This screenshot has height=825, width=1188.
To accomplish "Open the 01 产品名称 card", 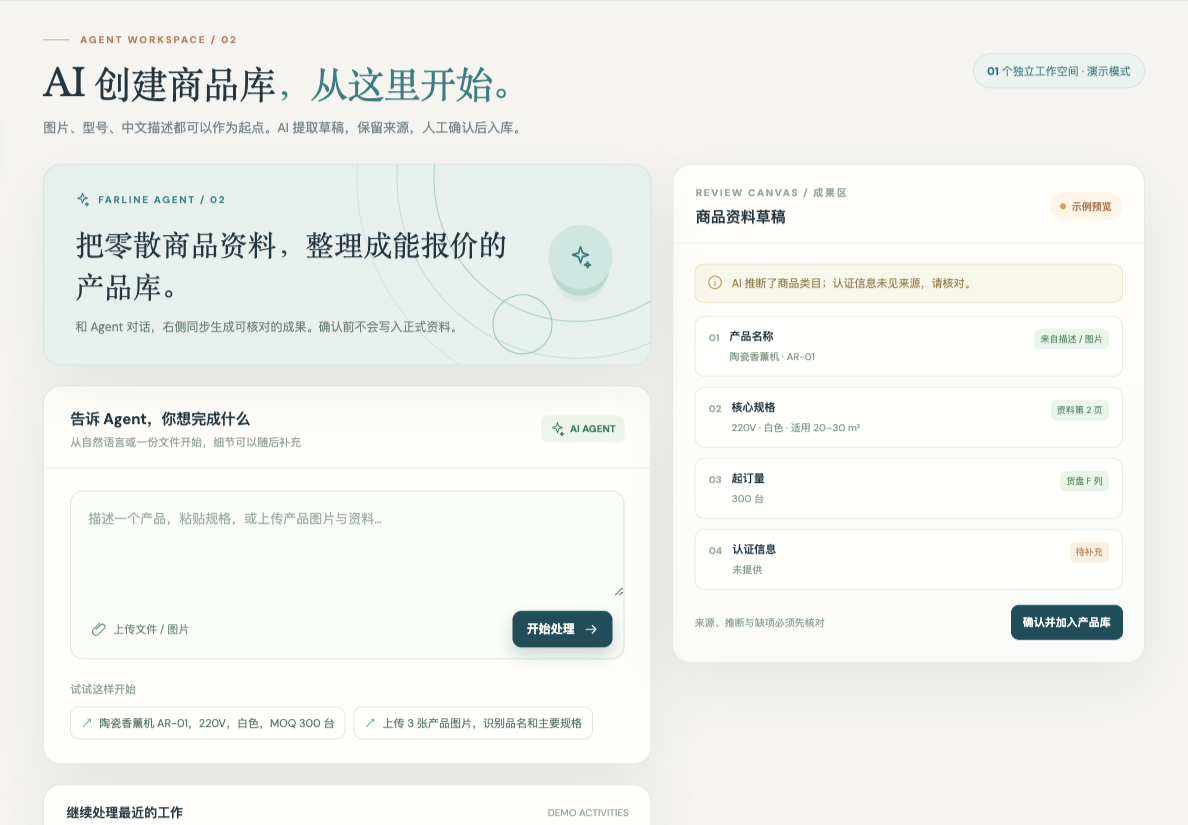I will point(908,346).
